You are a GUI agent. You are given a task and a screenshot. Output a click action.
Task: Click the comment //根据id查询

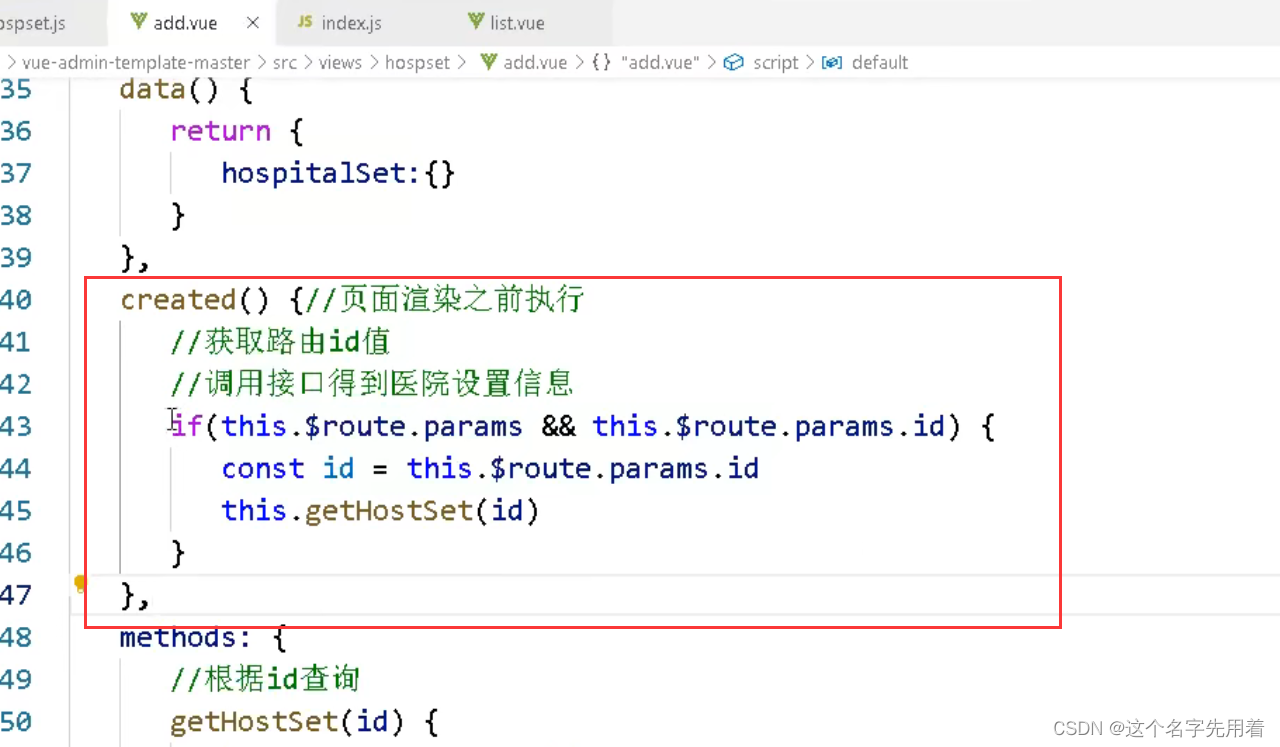click(x=265, y=679)
